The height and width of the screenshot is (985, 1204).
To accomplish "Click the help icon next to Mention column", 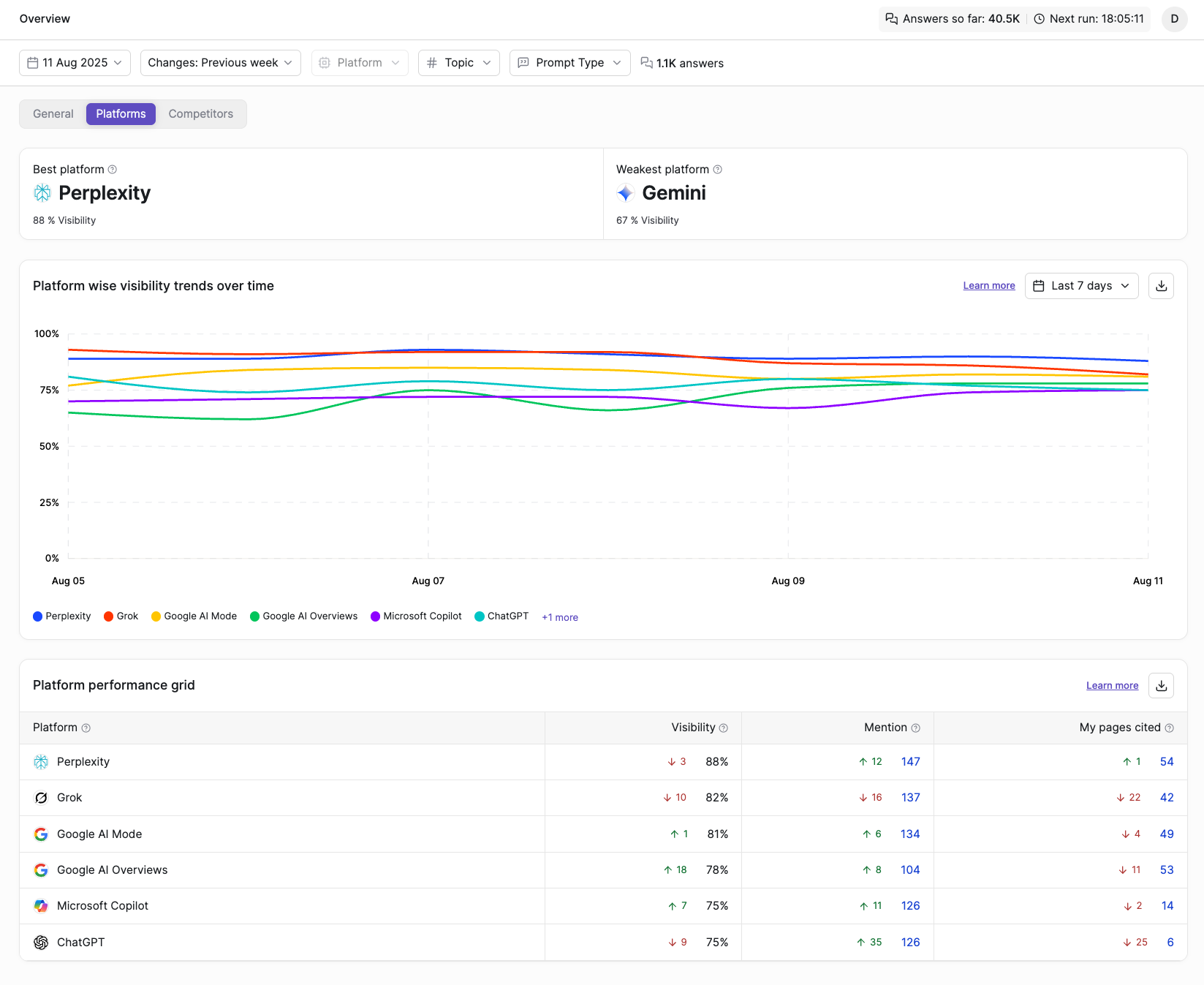I will [916, 728].
